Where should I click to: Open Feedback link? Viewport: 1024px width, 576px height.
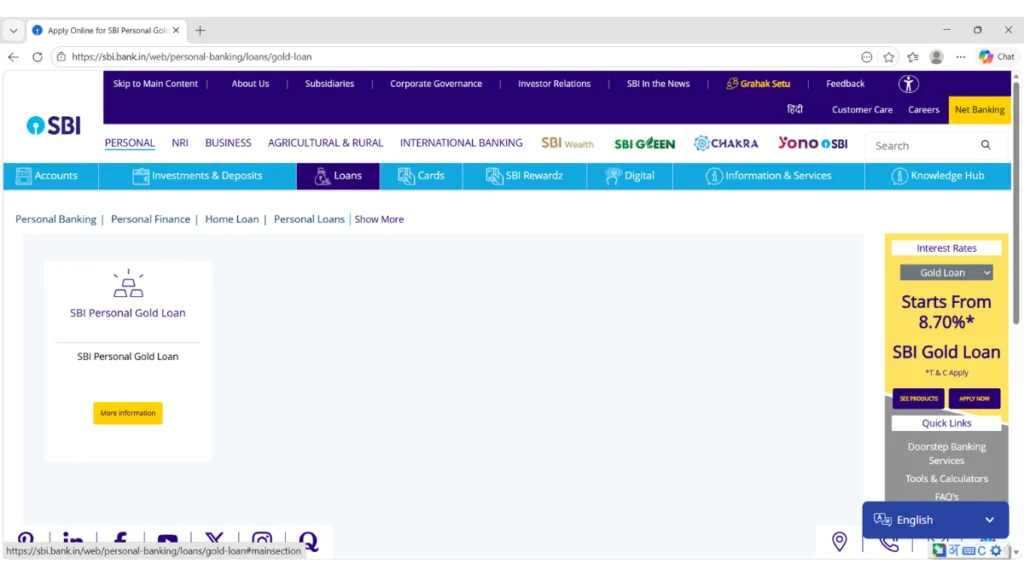click(845, 84)
